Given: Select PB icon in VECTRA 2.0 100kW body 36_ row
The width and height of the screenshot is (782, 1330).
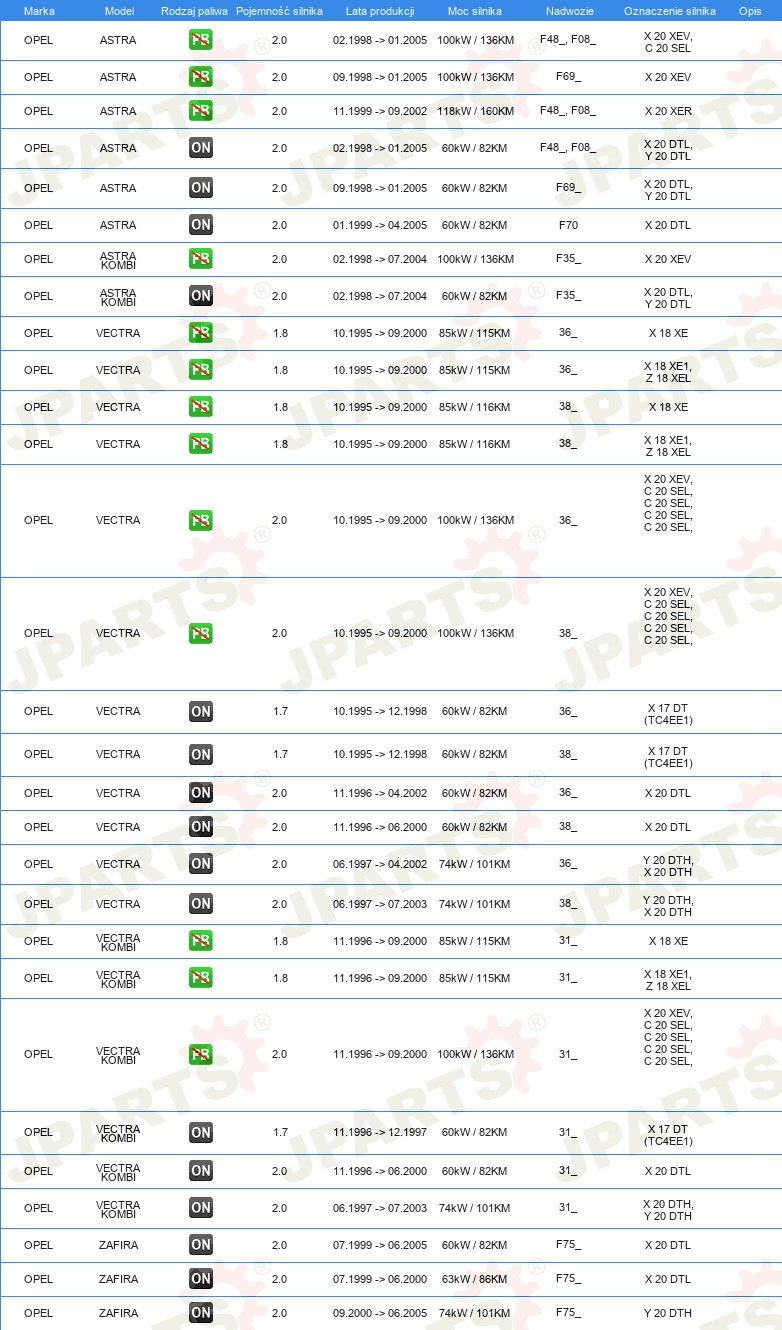Looking at the screenshot, I should pos(201,520).
